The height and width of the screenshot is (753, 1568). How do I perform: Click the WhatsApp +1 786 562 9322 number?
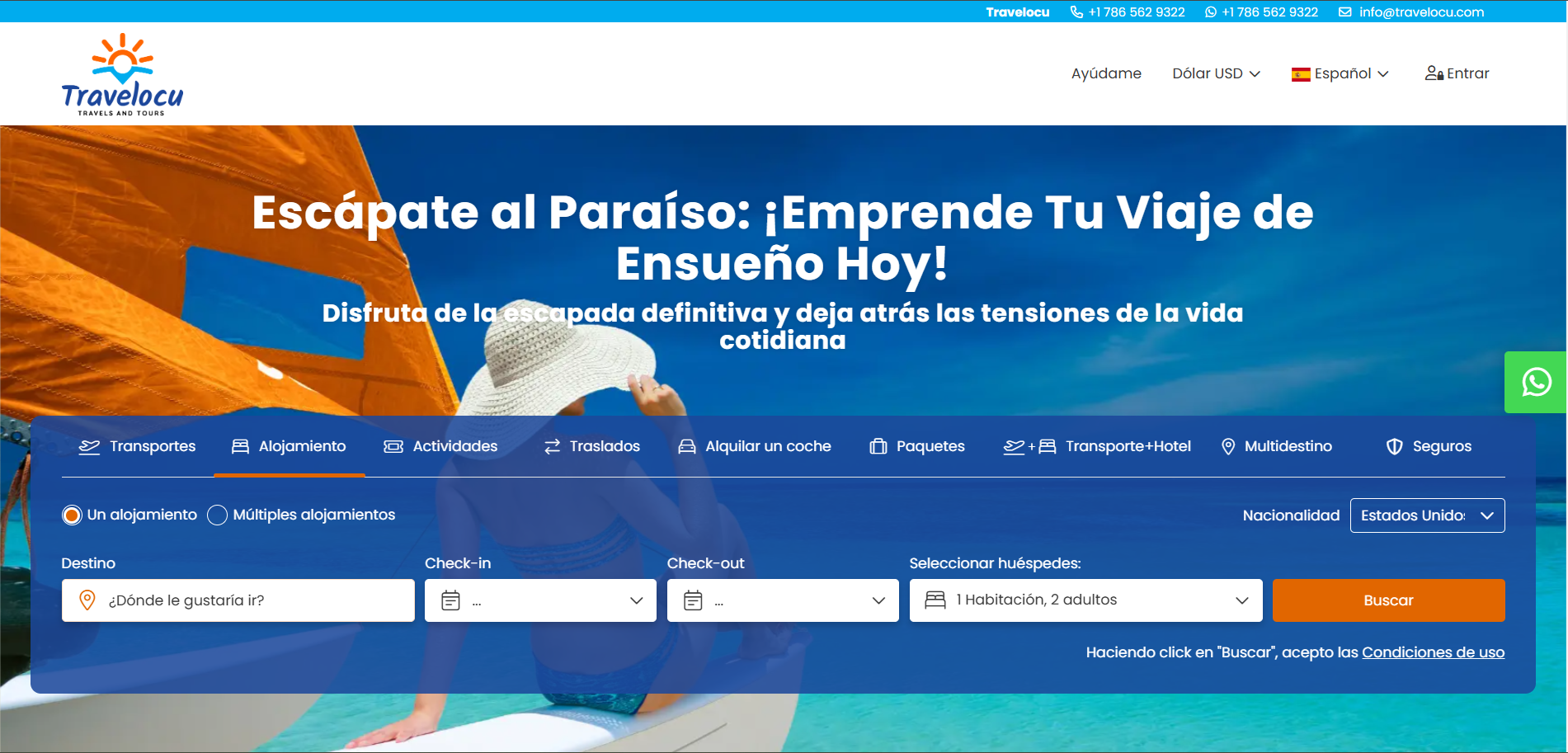click(x=1270, y=12)
